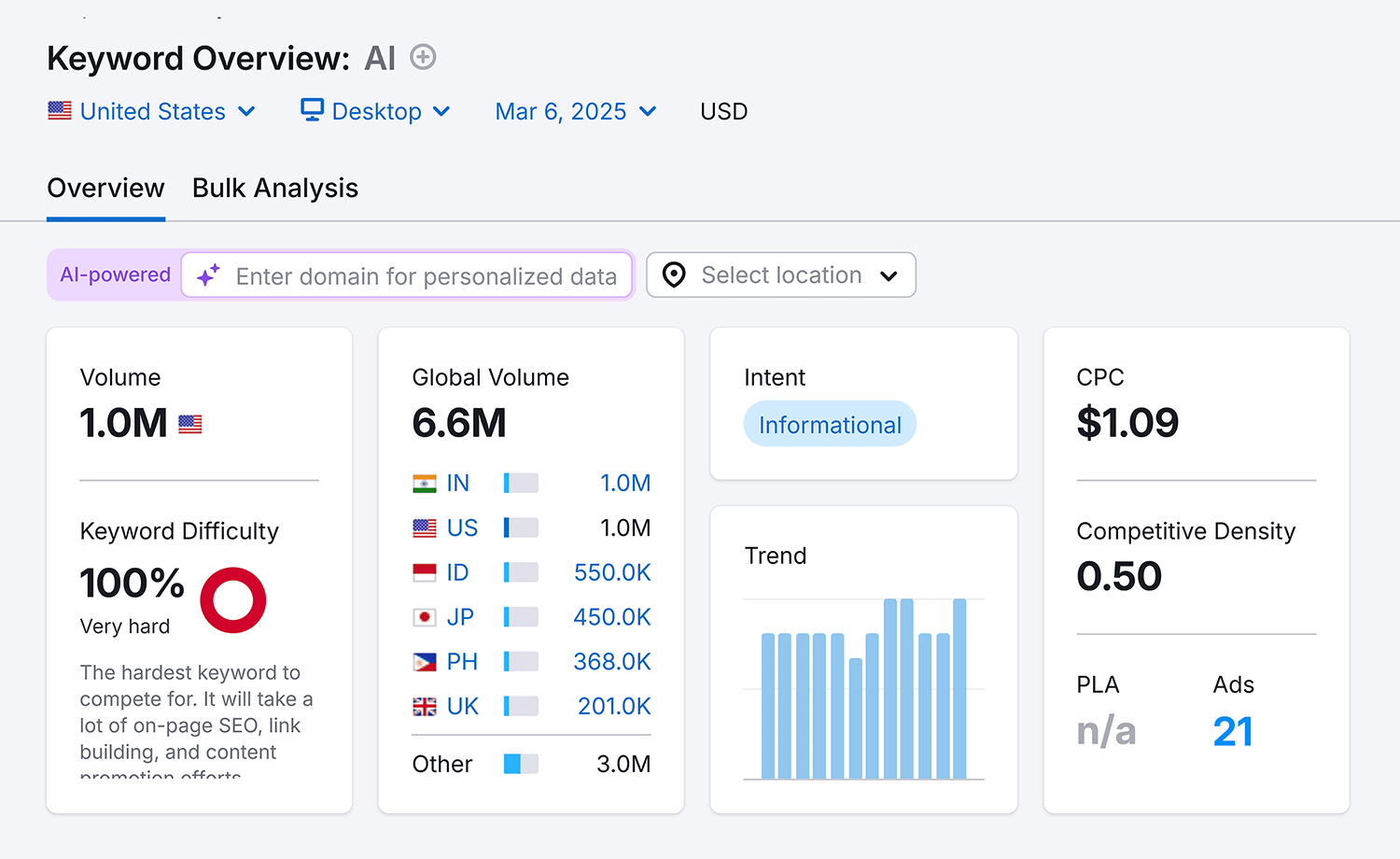Open the Desktop device dropdown

[x=376, y=111]
